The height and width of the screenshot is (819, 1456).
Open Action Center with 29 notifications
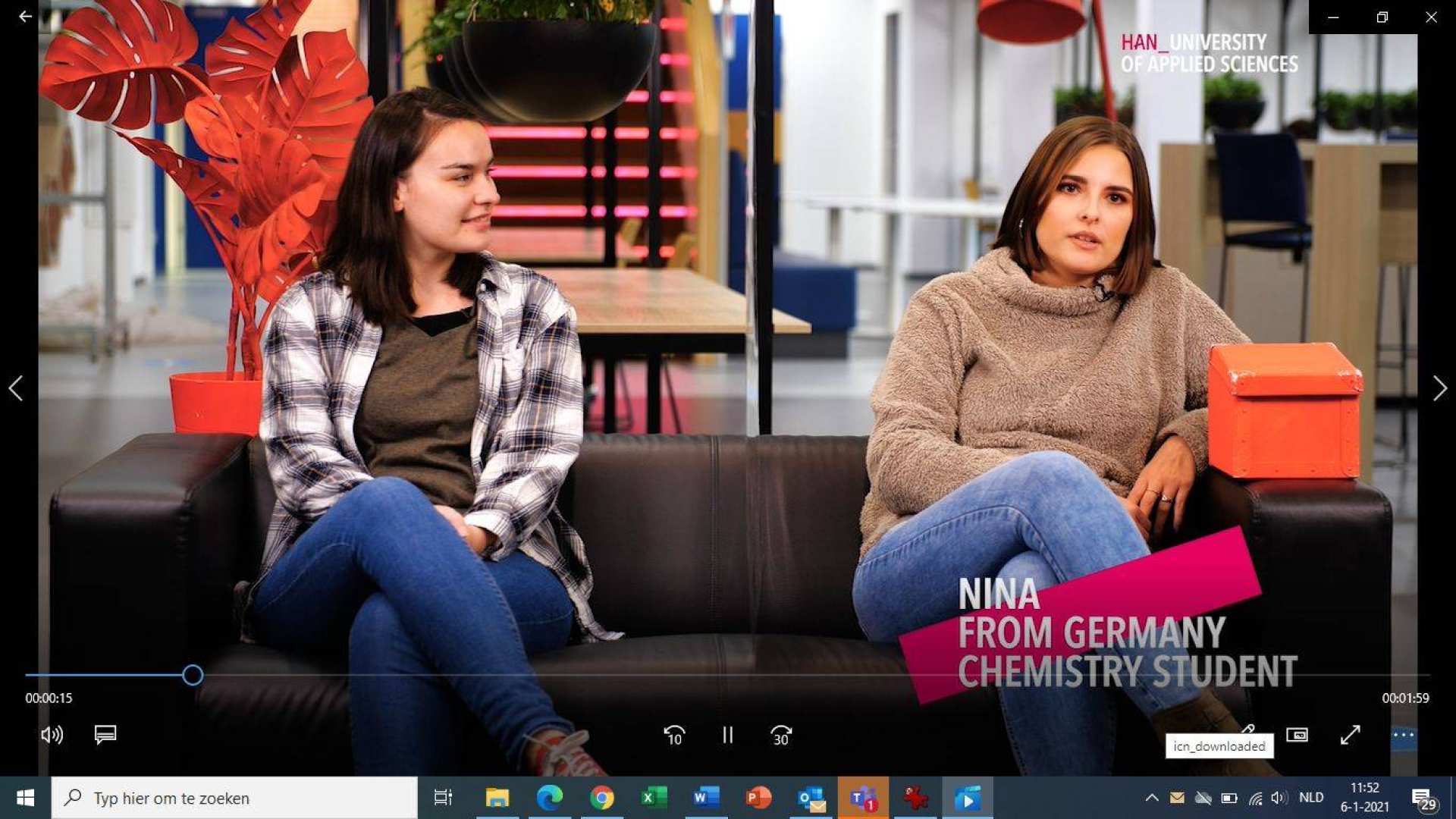pyautogui.click(x=1423, y=799)
